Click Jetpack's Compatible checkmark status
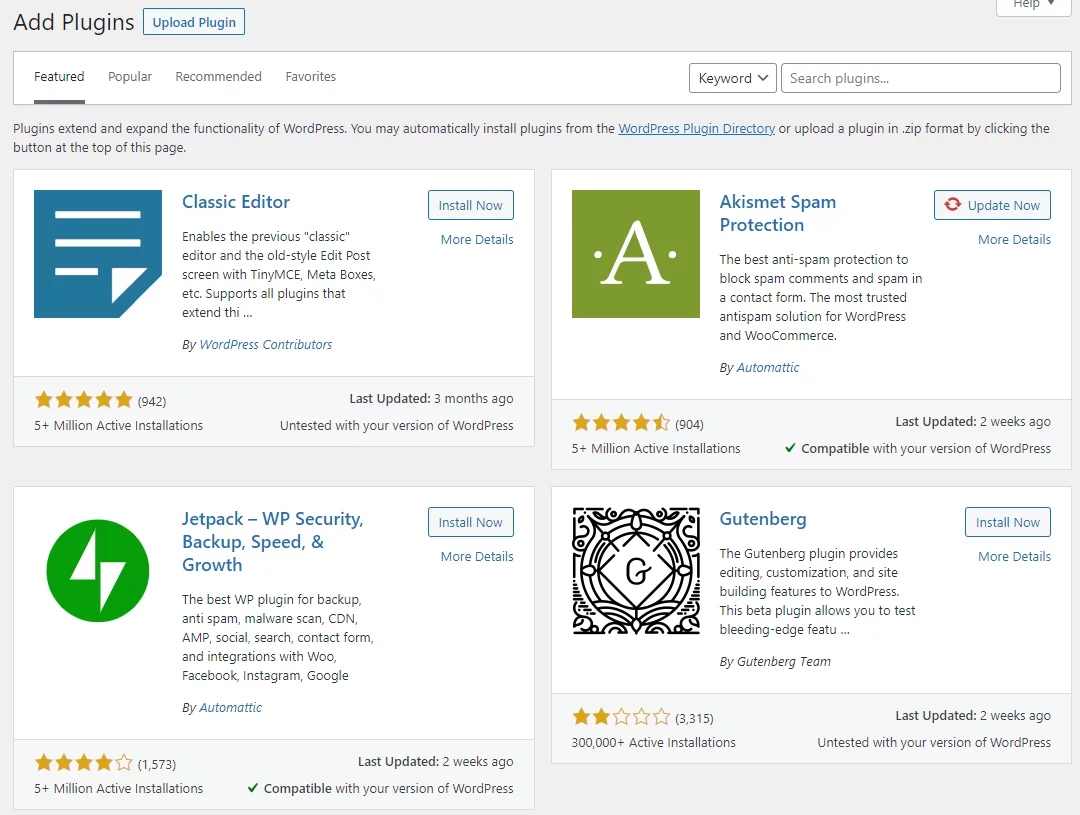 tap(380, 788)
